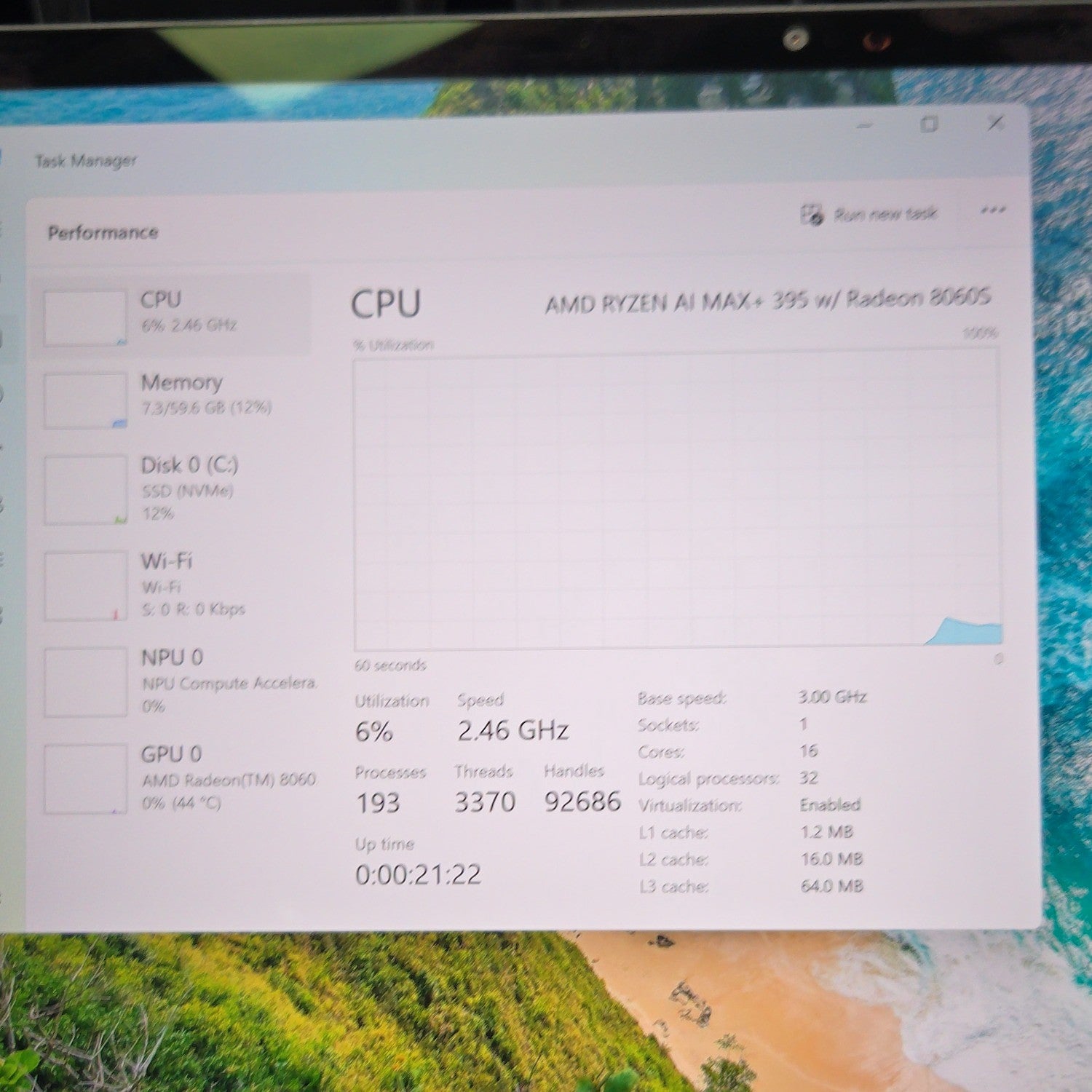Select the CPU usage thumbnail graph

pyautogui.click(x=84, y=318)
